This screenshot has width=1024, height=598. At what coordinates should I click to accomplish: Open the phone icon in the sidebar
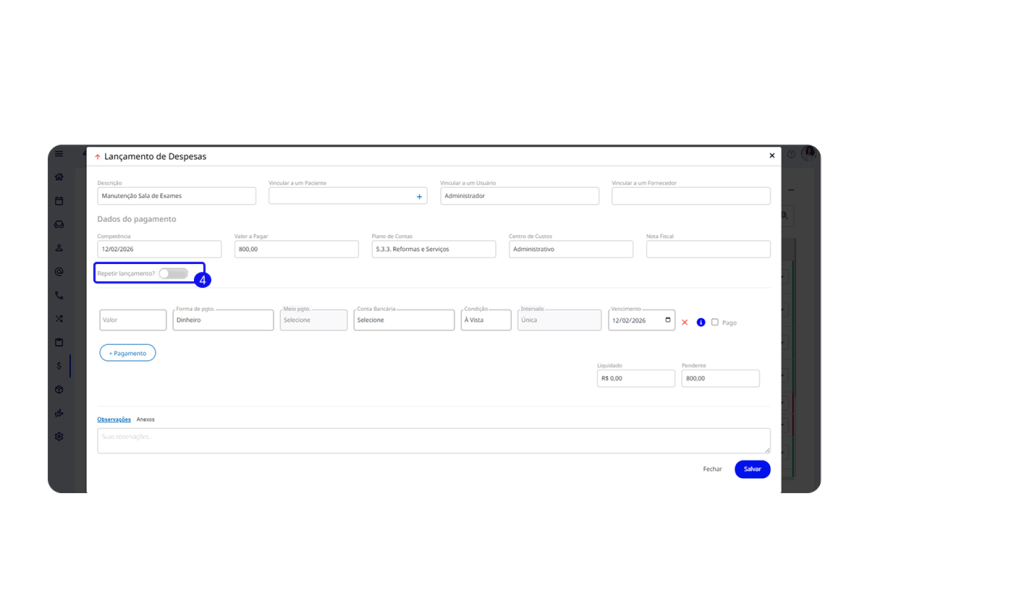pos(59,295)
